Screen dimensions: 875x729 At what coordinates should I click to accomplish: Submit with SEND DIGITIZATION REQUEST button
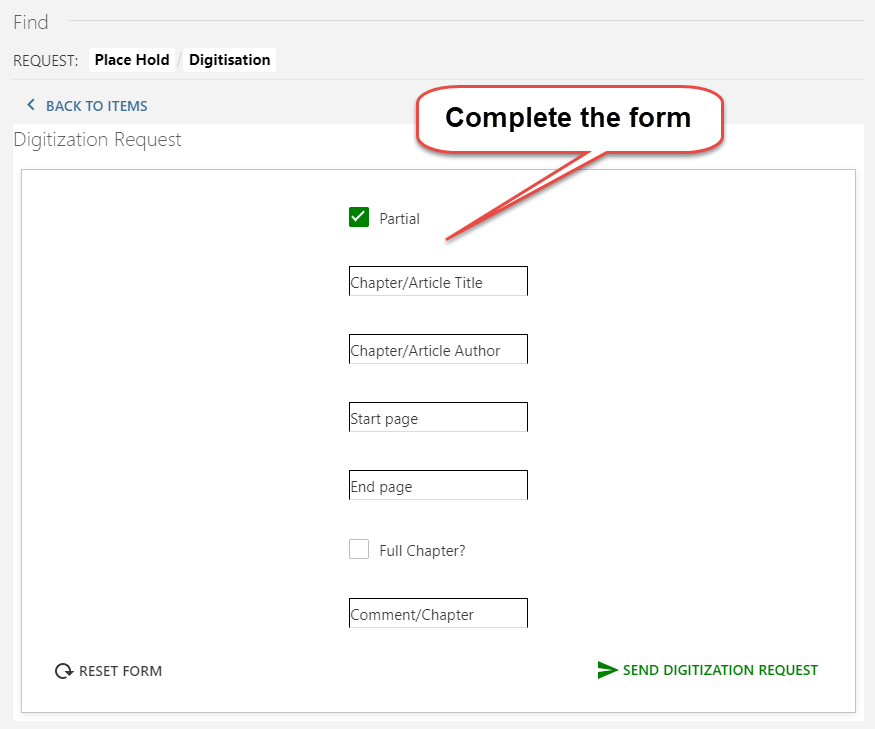[x=720, y=670]
